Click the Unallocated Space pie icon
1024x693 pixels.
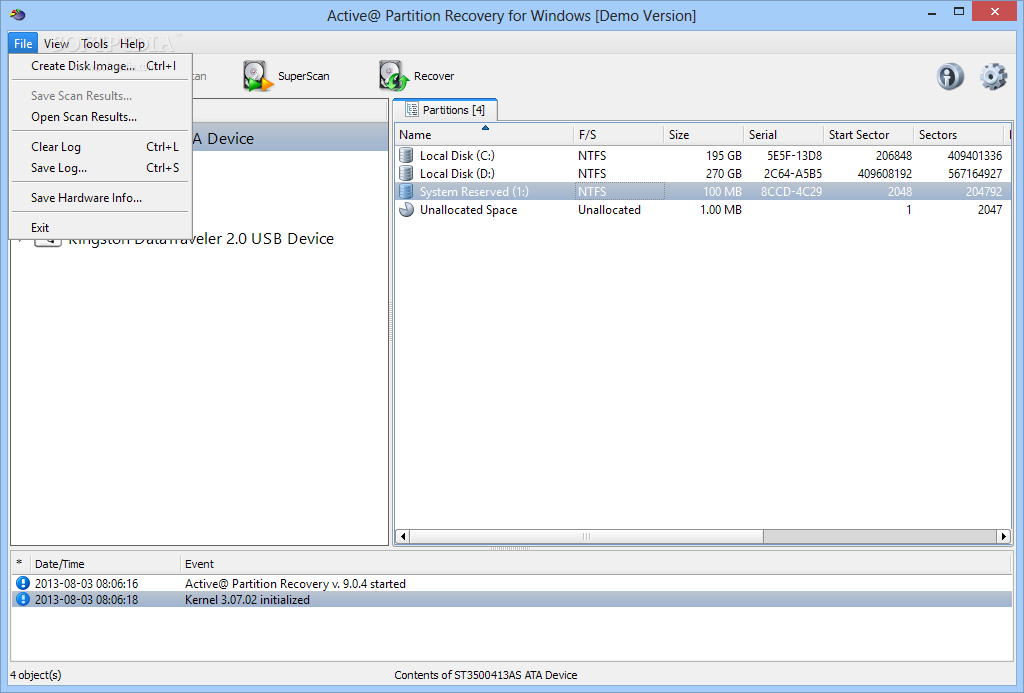click(406, 210)
